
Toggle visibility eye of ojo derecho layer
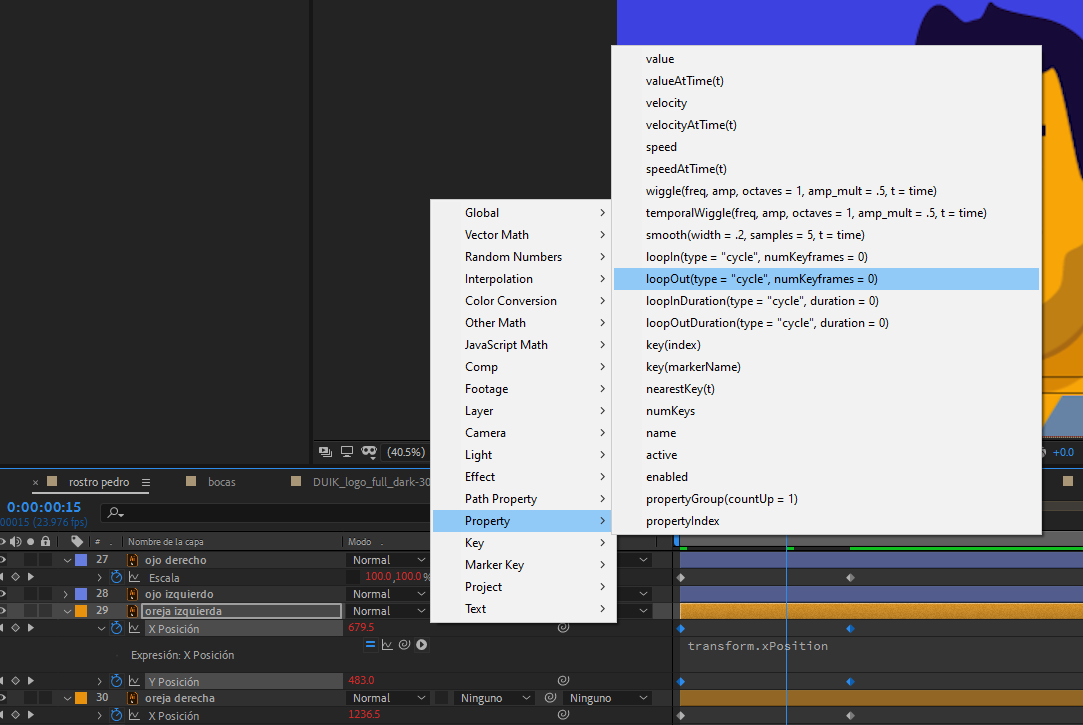point(4,560)
